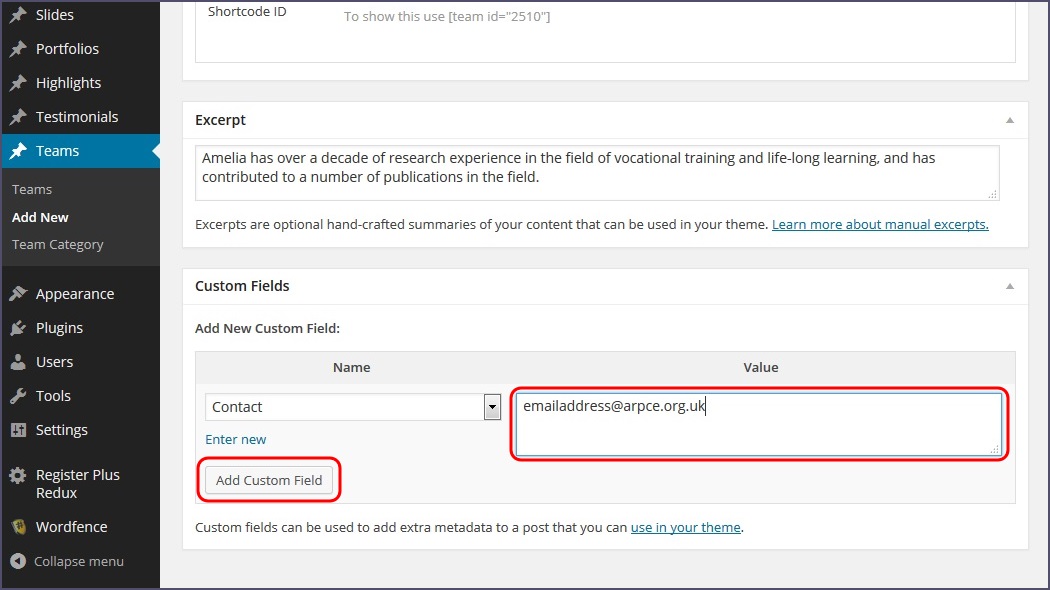Select the Team Category submenu item
Viewport: 1050px width, 590px height.
pyautogui.click(x=57, y=244)
